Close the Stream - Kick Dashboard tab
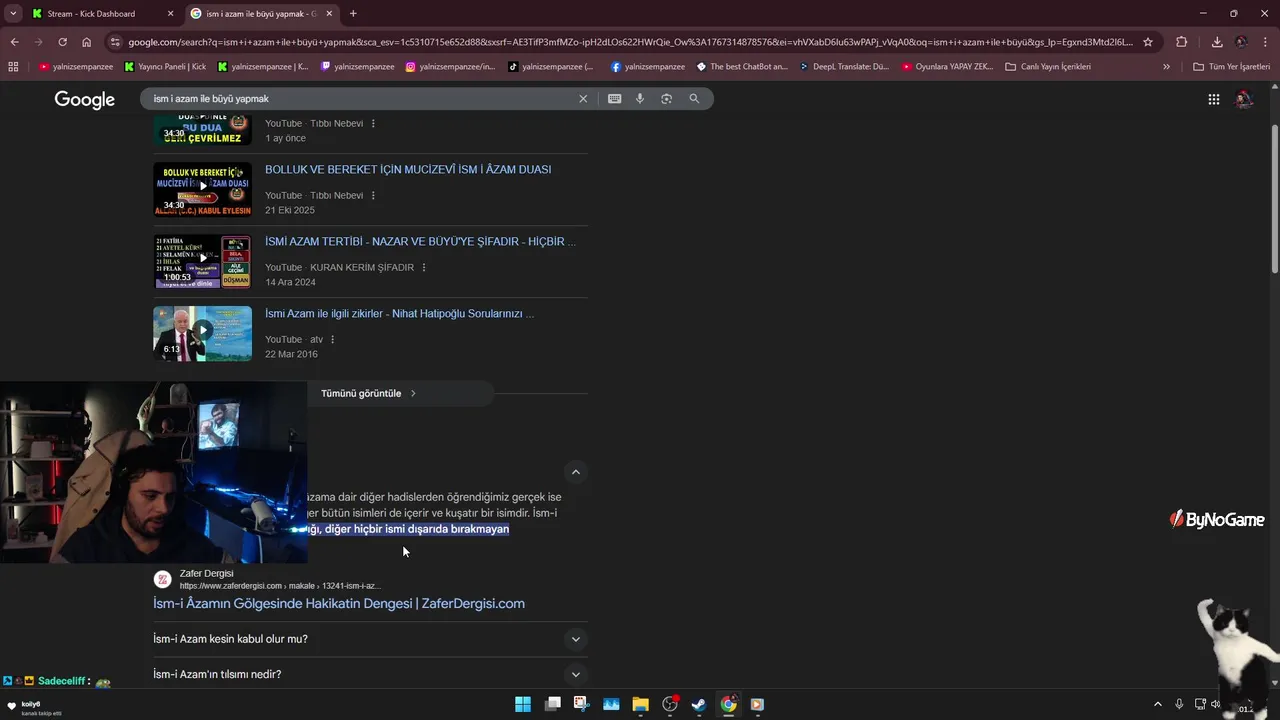Screen dimensions: 1280x720 pyautogui.click(x=170, y=14)
